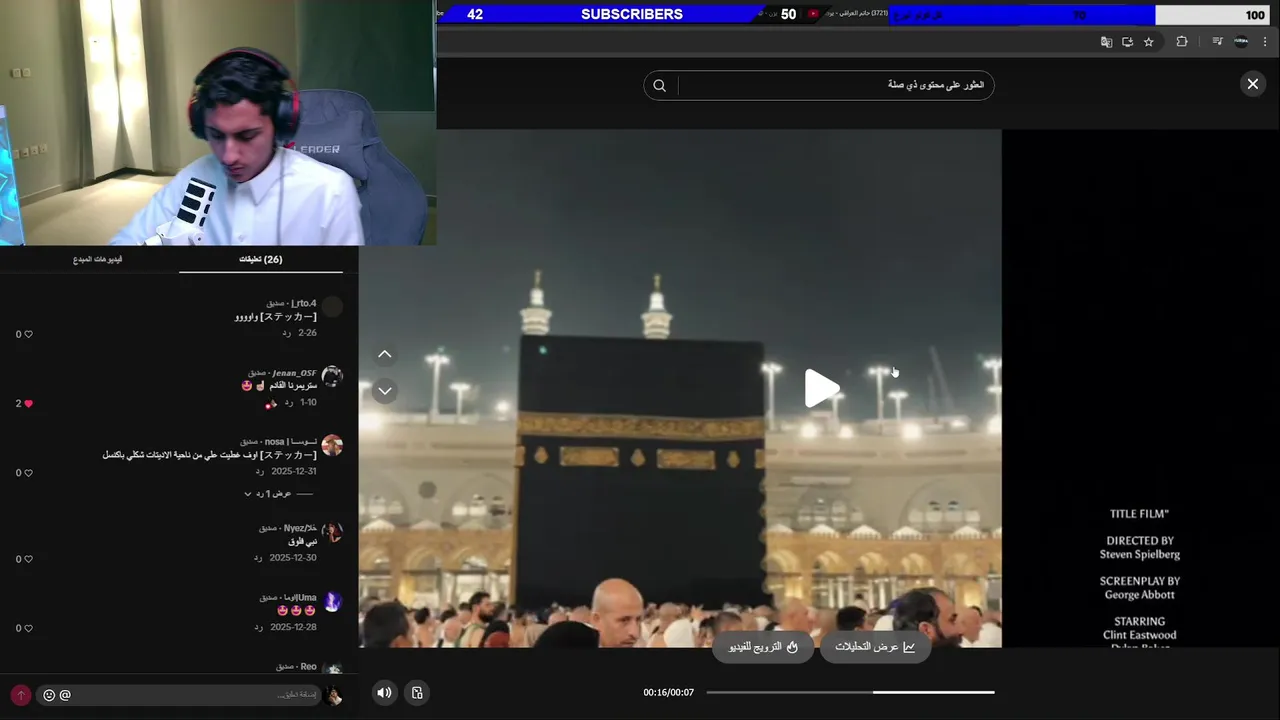Open the emoji picker in comment box
Screen dimensions: 1280x720
pos(49,695)
